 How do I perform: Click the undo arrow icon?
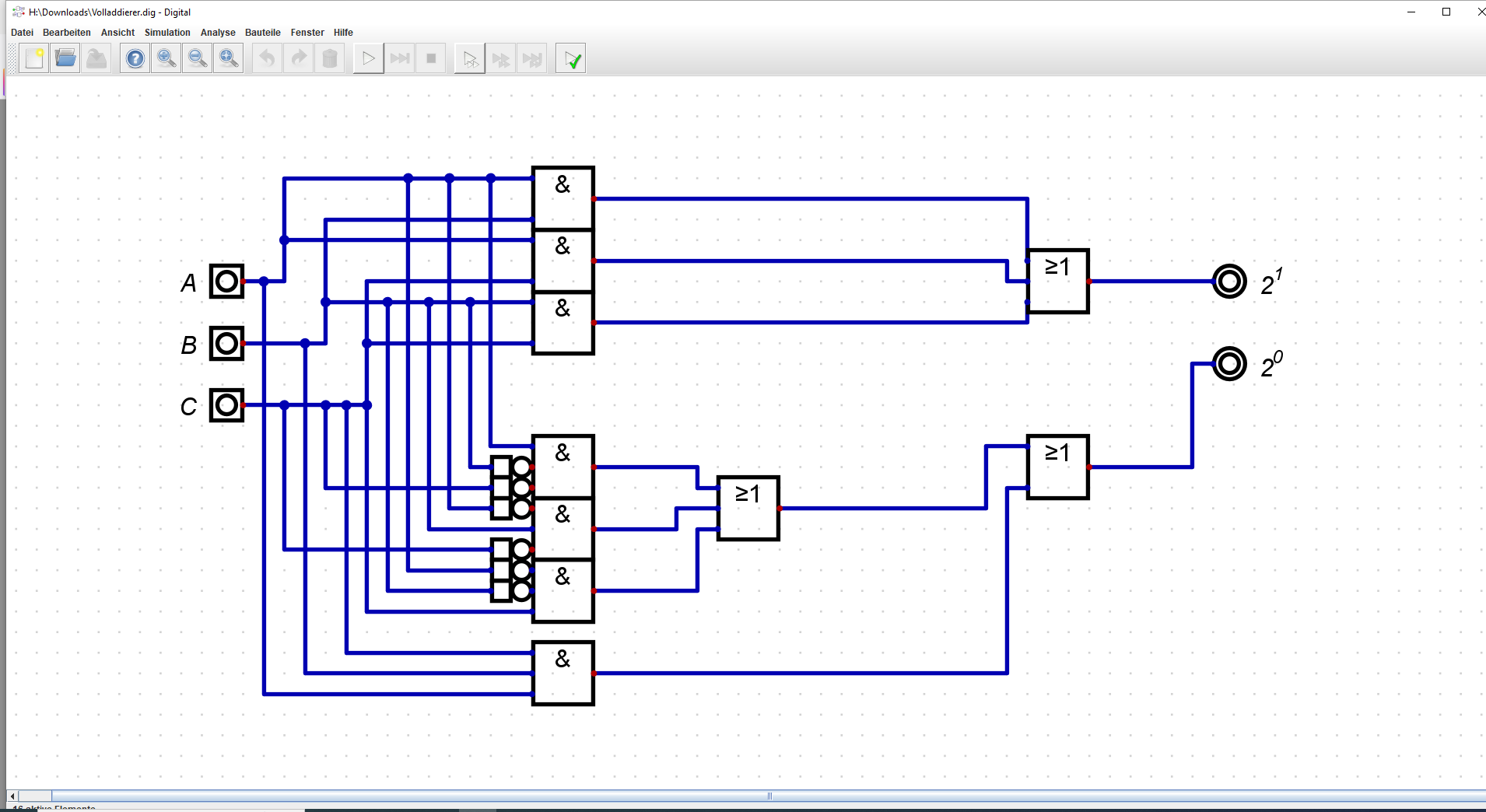[x=268, y=58]
